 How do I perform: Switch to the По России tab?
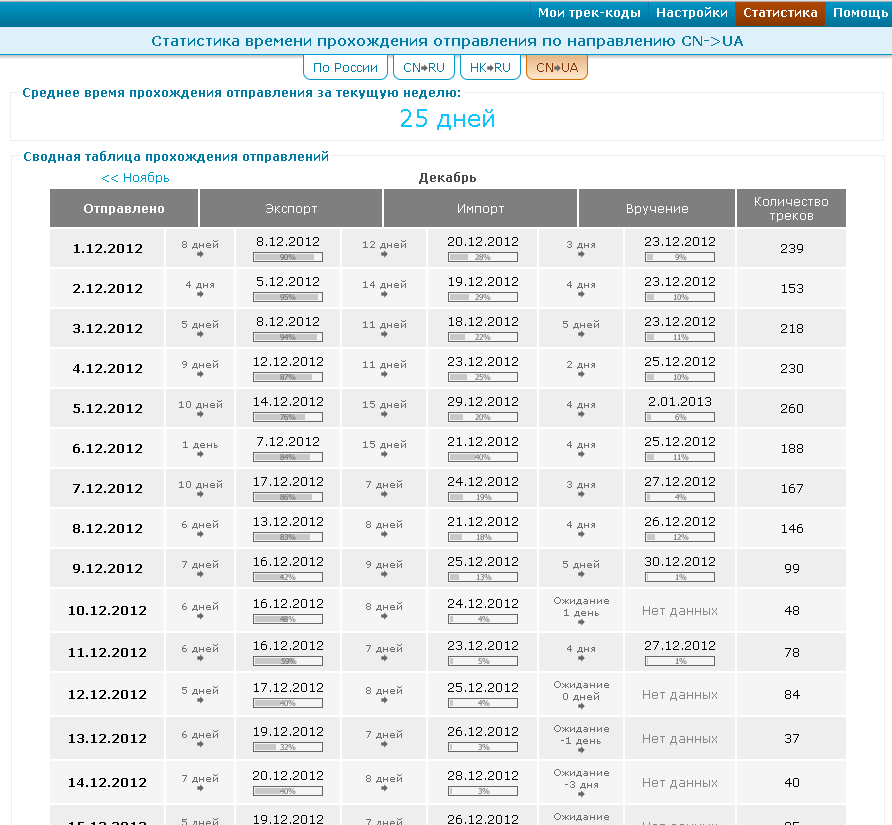345,67
